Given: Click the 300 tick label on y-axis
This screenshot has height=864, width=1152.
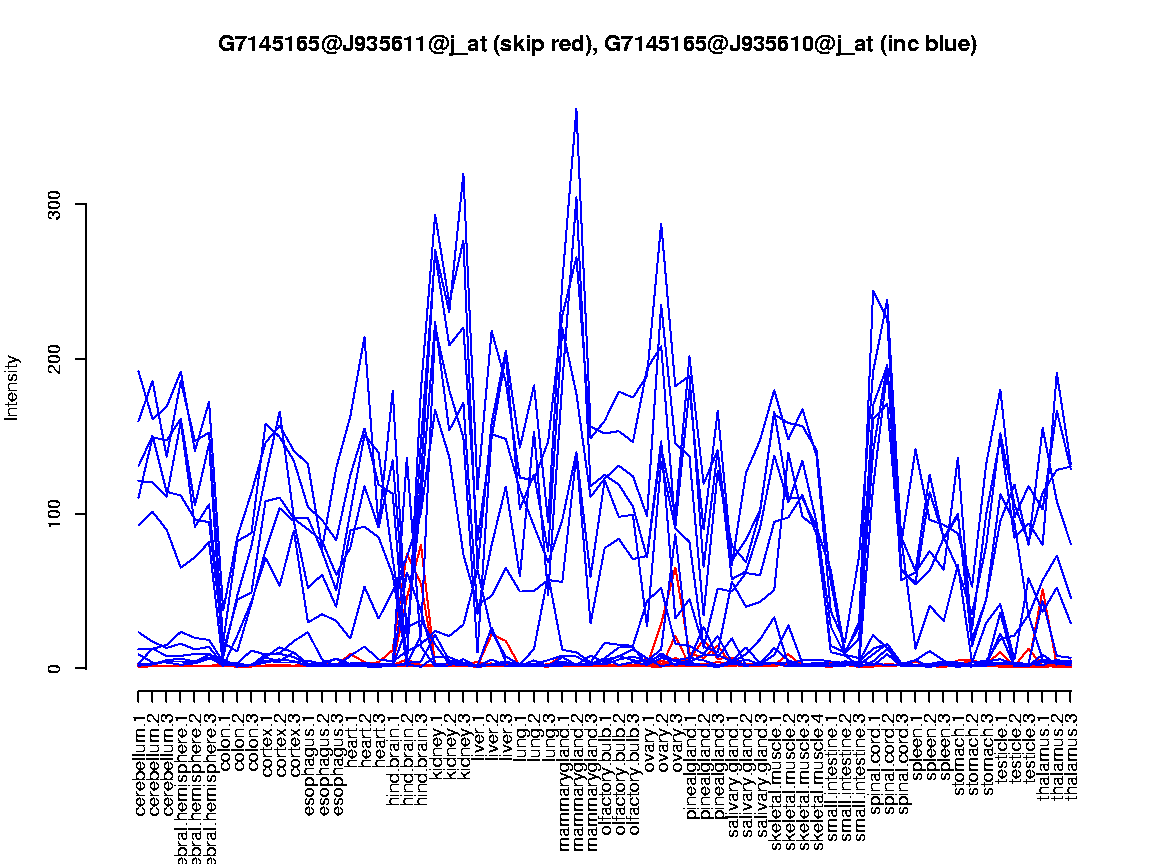Looking at the screenshot, I should click(x=55, y=204).
